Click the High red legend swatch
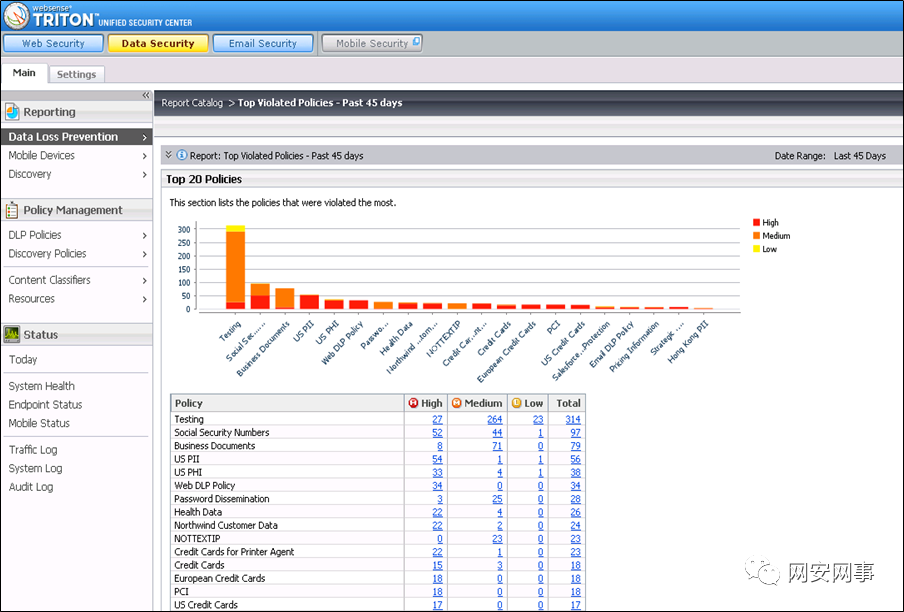 756,222
